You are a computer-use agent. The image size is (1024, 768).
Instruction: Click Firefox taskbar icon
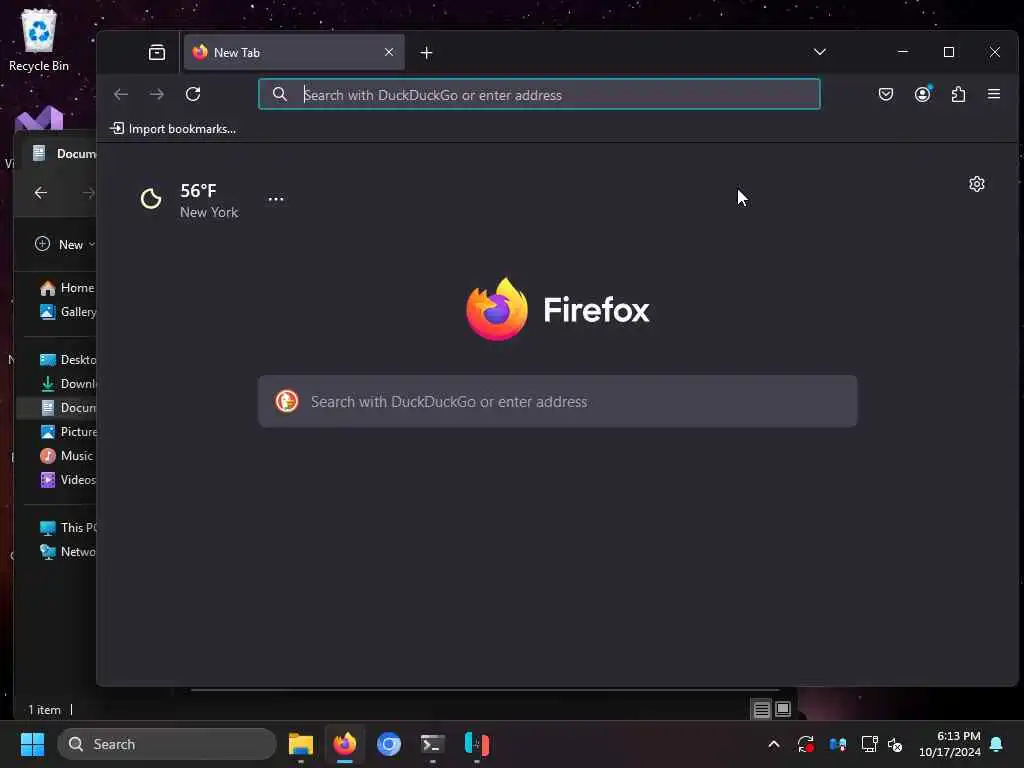point(345,744)
